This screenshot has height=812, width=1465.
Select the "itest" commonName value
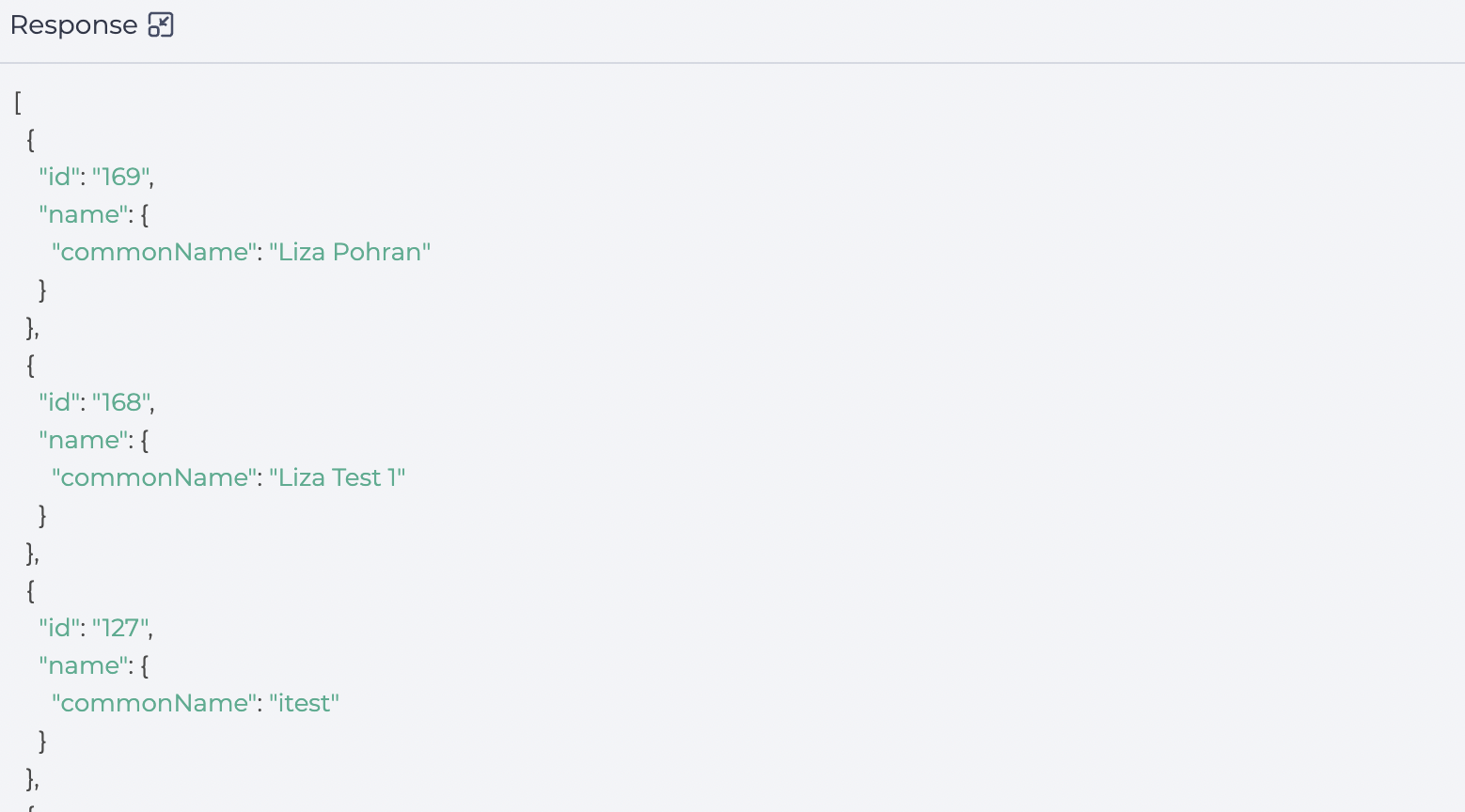point(305,703)
